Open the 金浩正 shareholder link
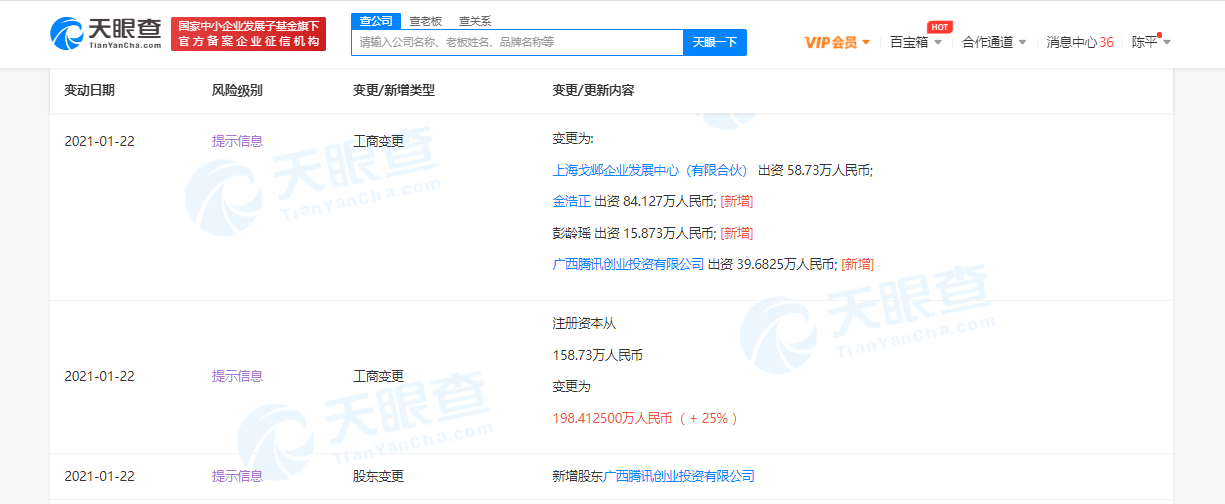1225x504 pixels. pos(571,201)
